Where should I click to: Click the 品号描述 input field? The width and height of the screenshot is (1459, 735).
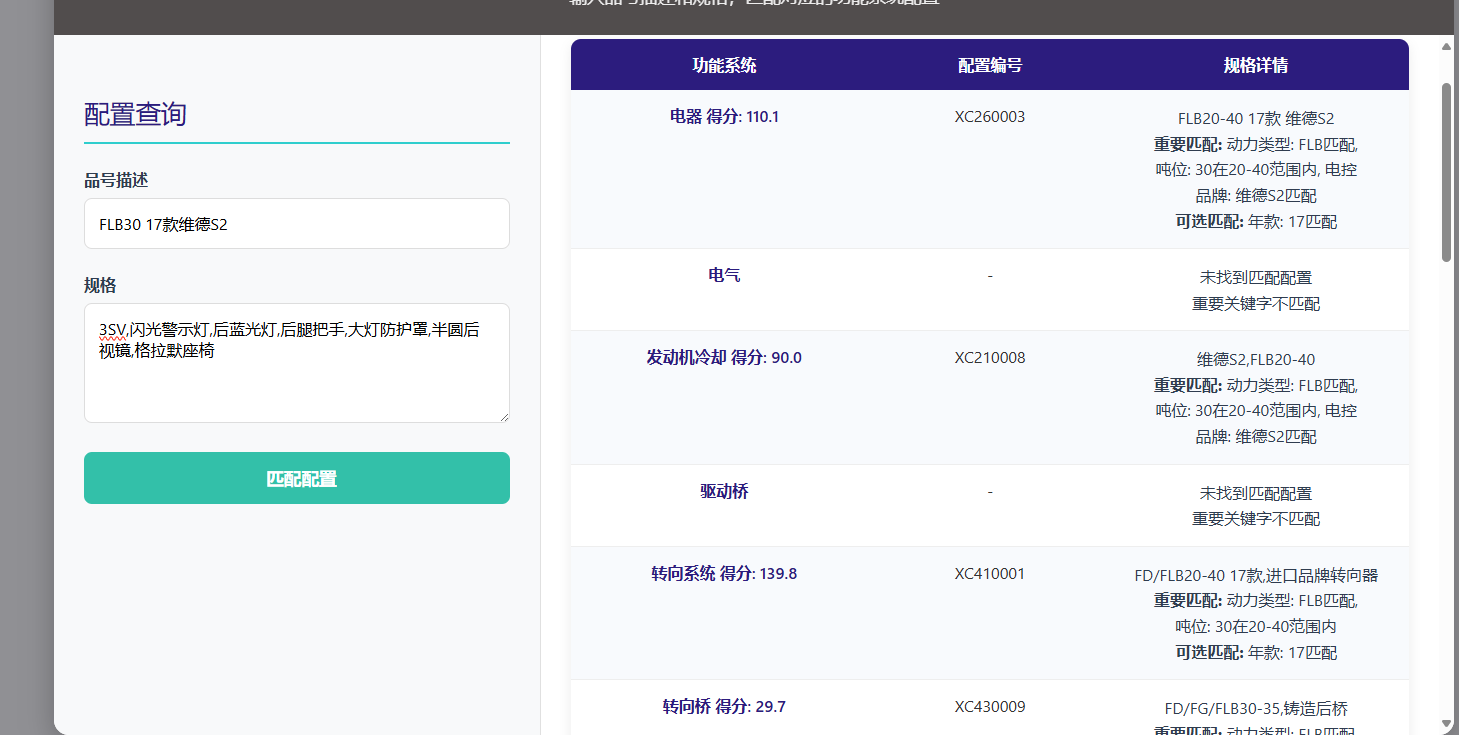(x=296, y=224)
